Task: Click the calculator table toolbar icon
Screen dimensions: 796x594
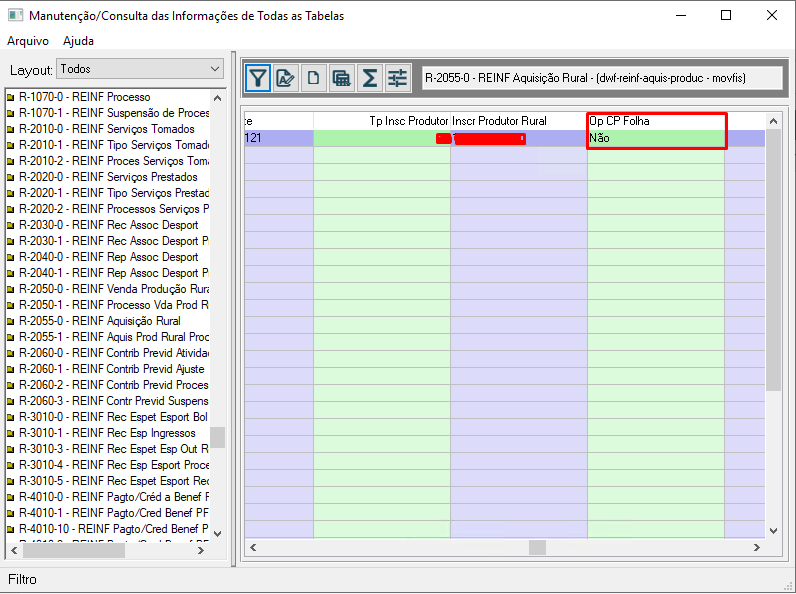Action: point(342,78)
